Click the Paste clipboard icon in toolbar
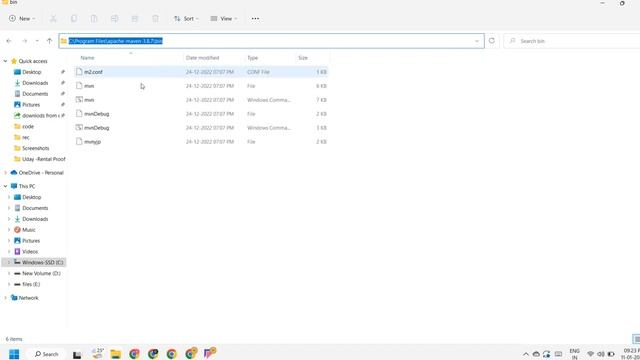Screen dimensions: 640x360 (x=94, y=18)
